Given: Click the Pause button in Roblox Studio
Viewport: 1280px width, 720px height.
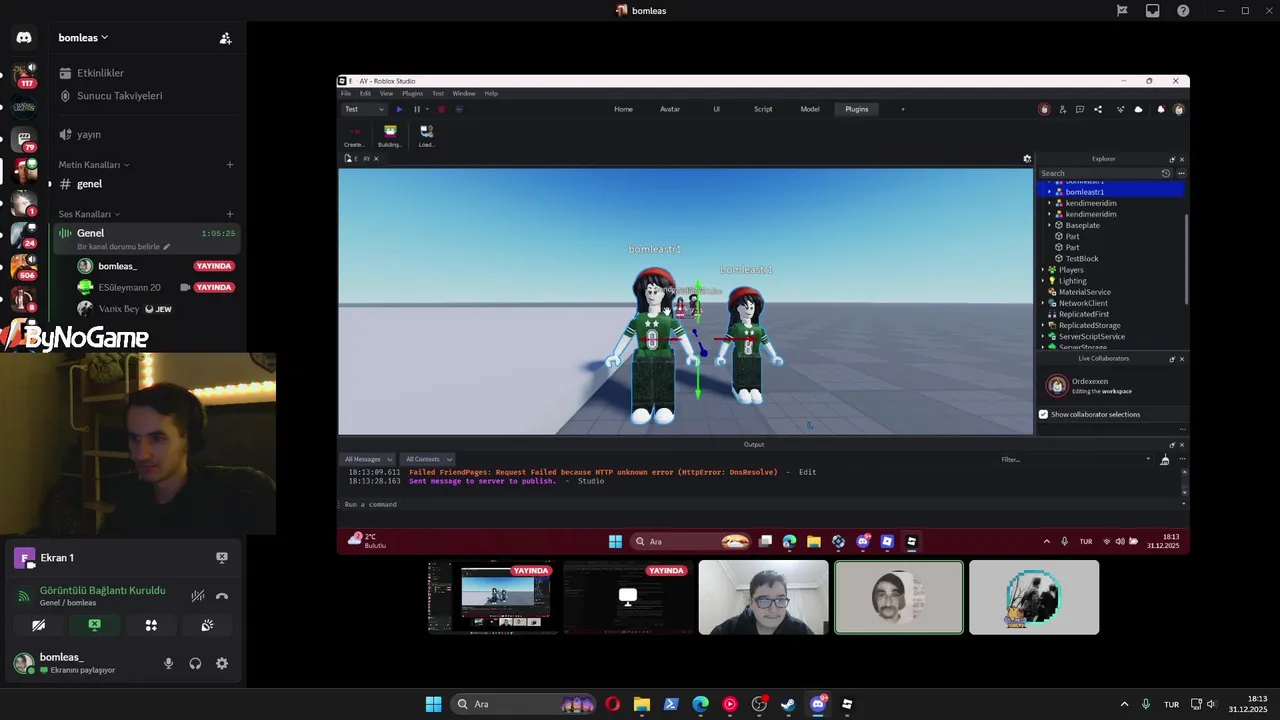Looking at the screenshot, I should (x=417, y=109).
